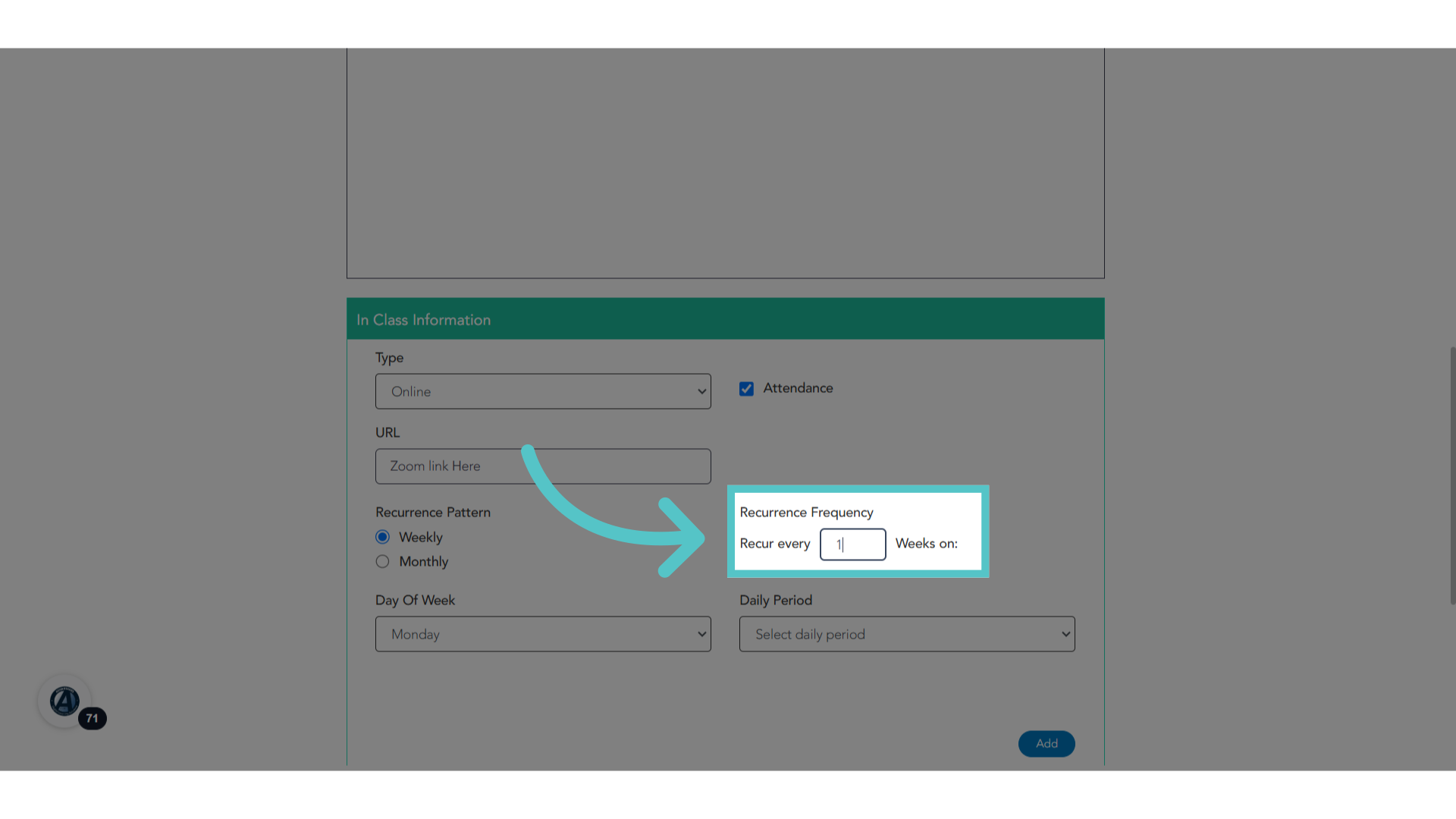Click the In Class Information header

tap(726, 319)
